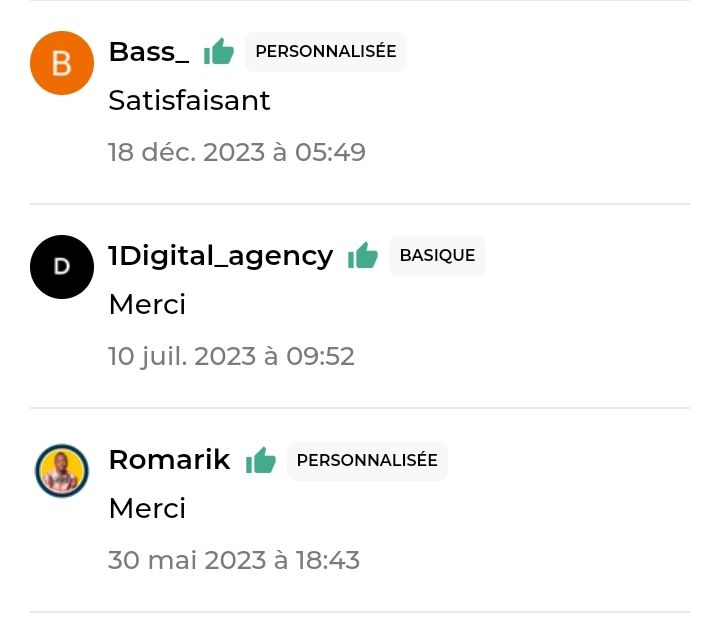Click thumbs-up icon beside Romarik

coord(261,460)
